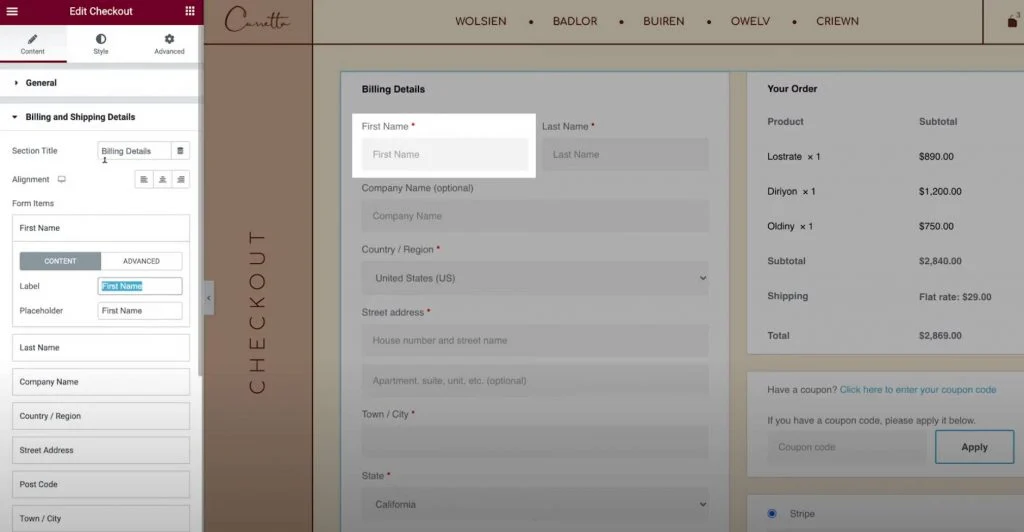The image size is (1024, 532).
Task: Select the CONTENT toggle for First Name
Action: [60, 261]
